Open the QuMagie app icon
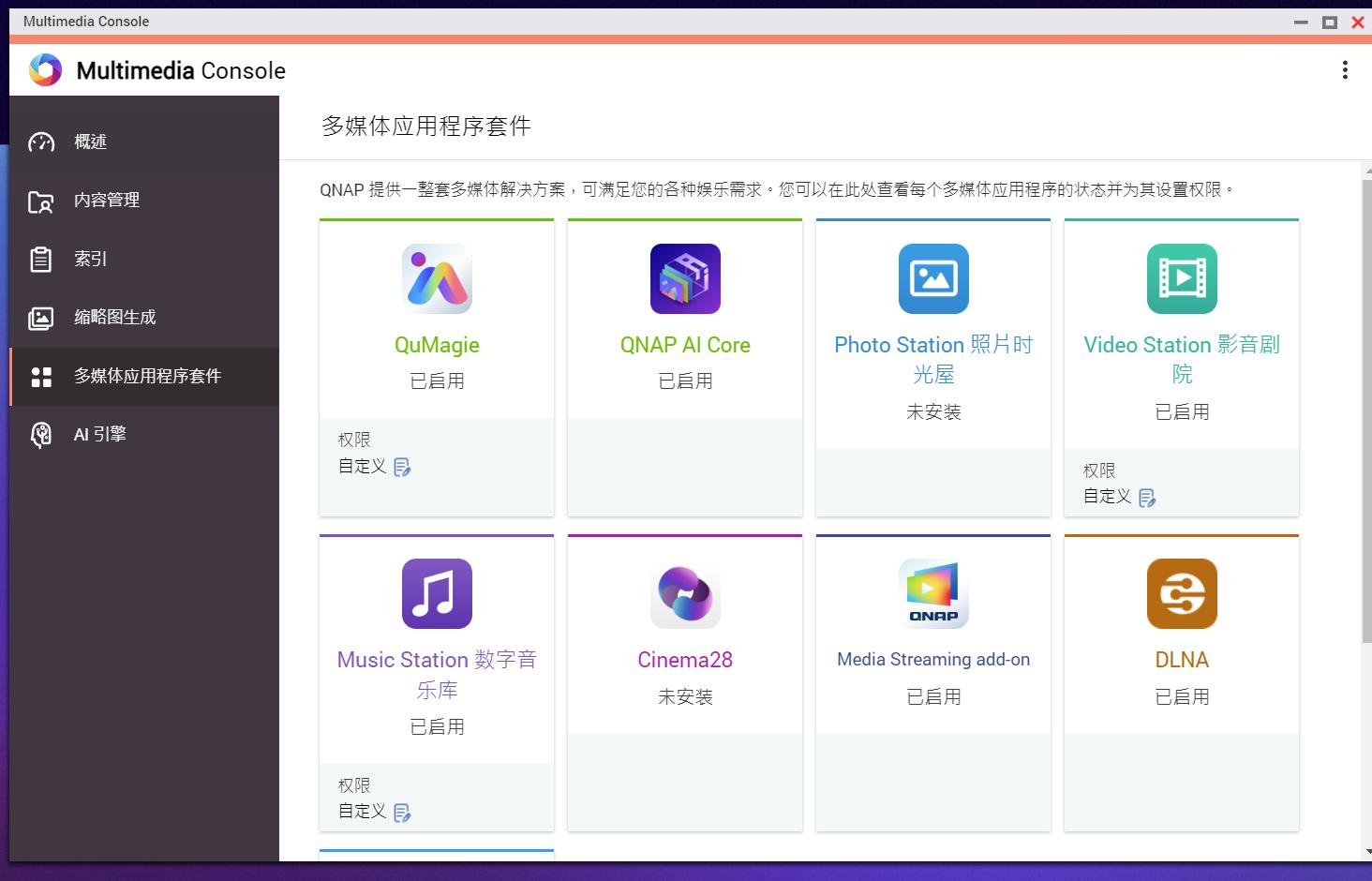1372x881 pixels. coord(437,278)
